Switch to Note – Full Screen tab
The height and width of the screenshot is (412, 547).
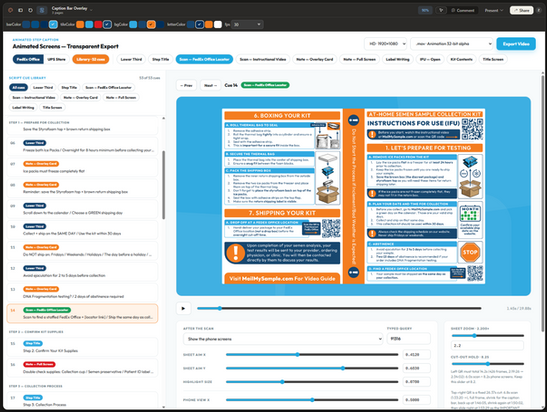(x=359, y=59)
